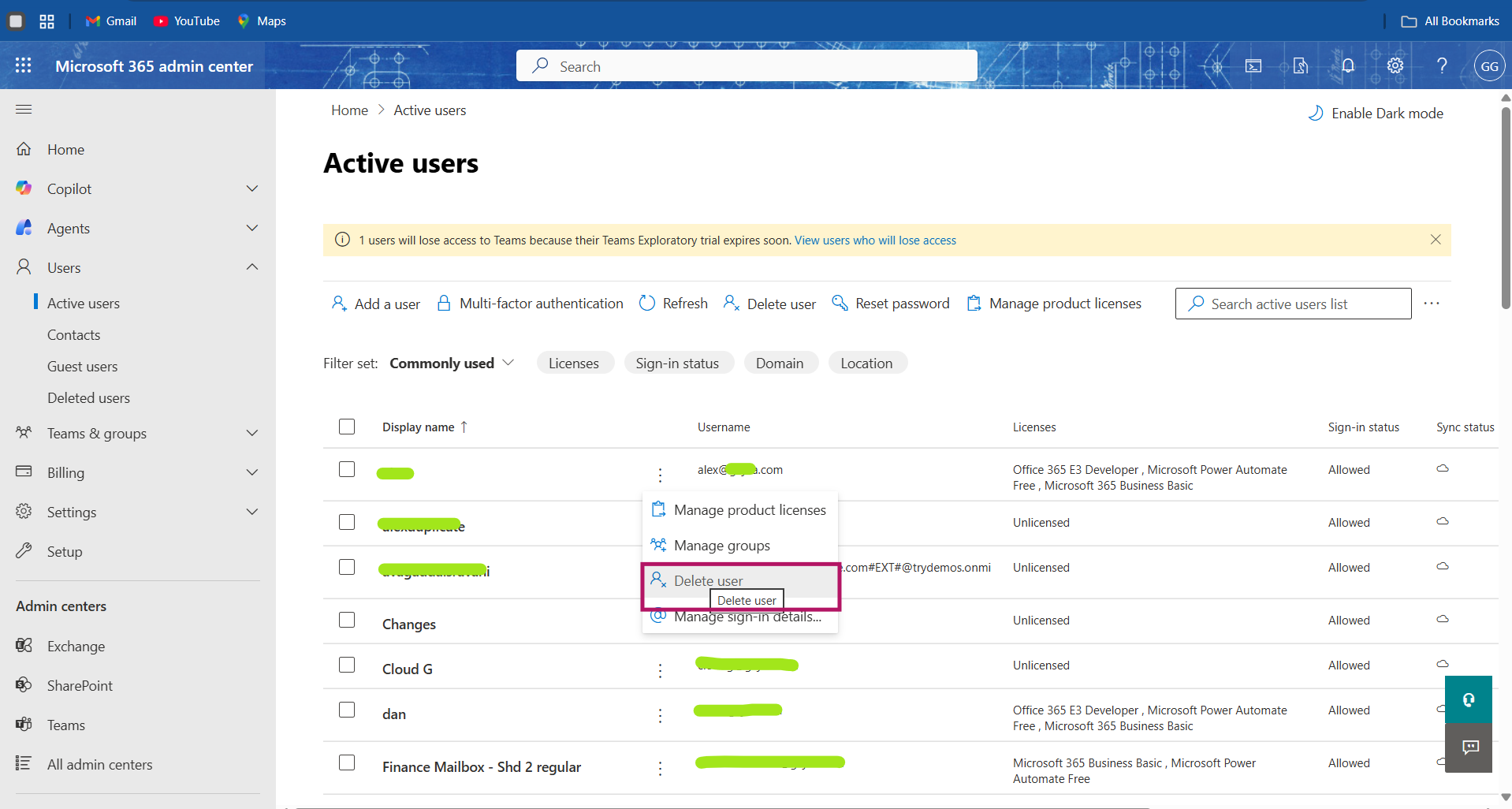
Task: Open the settings gear in header
Action: click(1395, 66)
